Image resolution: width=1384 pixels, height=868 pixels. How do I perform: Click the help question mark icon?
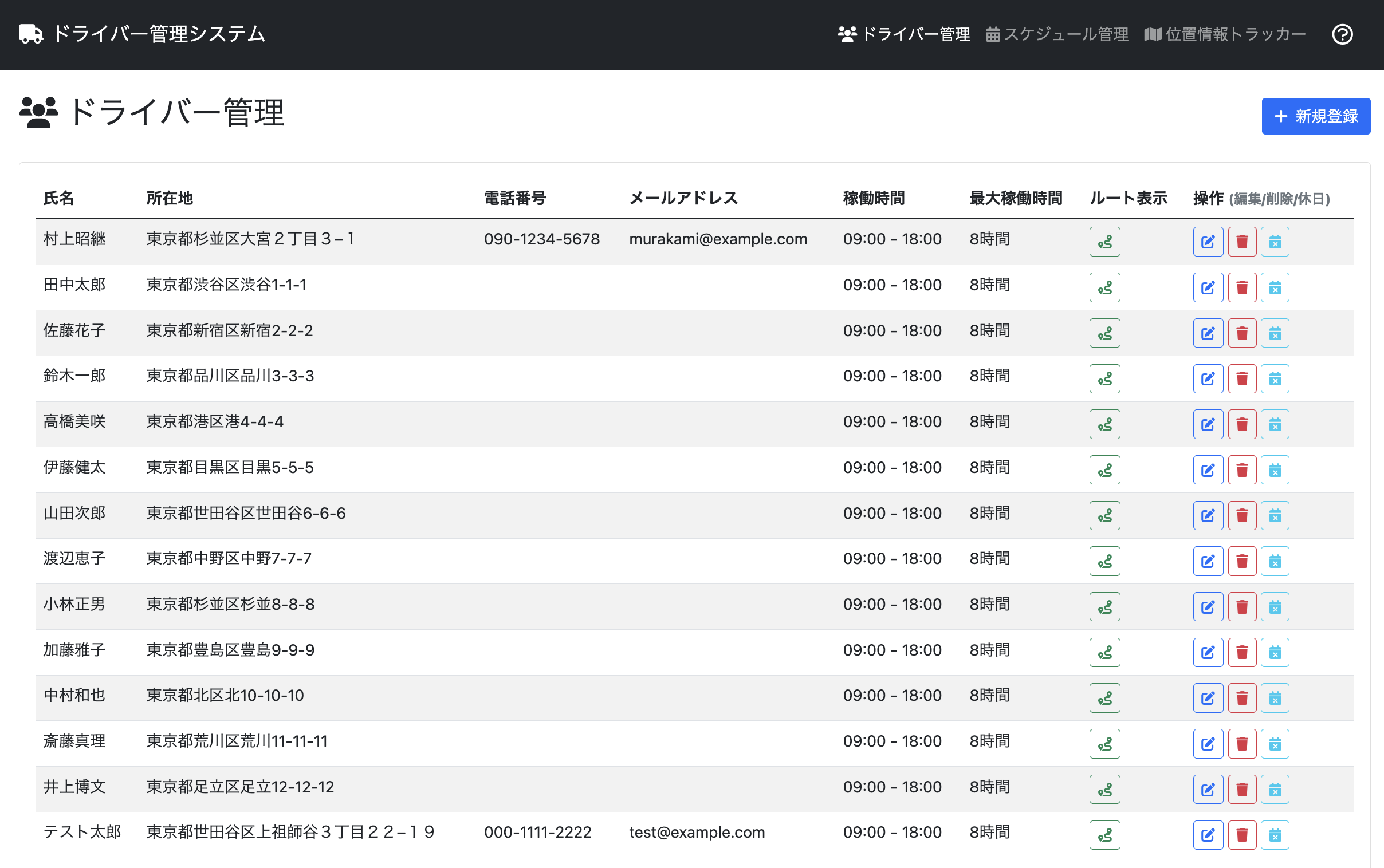1342,34
